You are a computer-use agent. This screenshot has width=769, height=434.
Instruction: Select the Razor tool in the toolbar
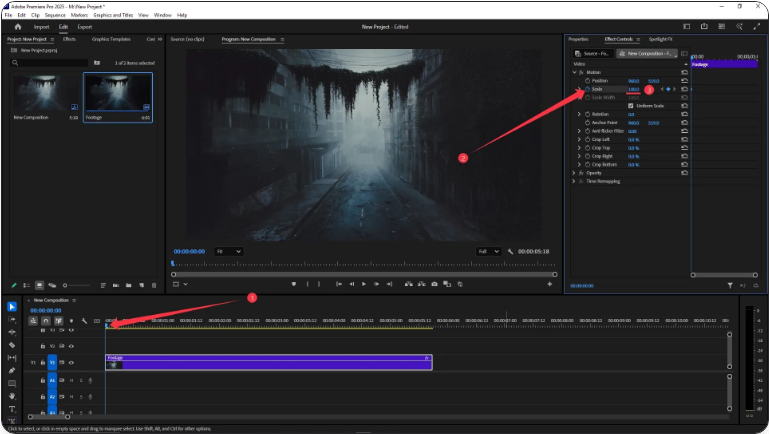(x=12, y=345)
